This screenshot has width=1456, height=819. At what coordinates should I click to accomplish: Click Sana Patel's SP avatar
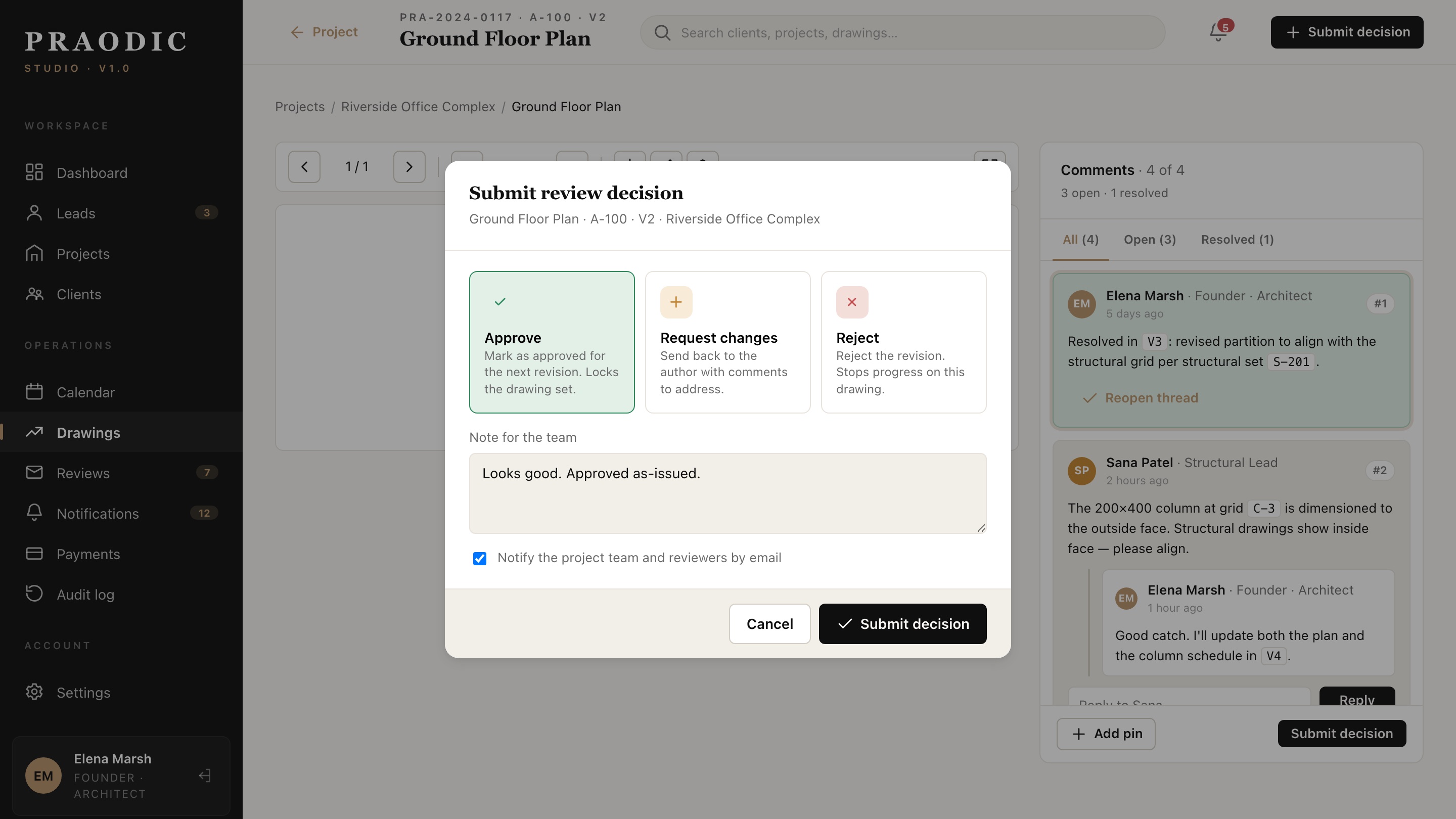pyautogui.click(x=1081, y=470)
